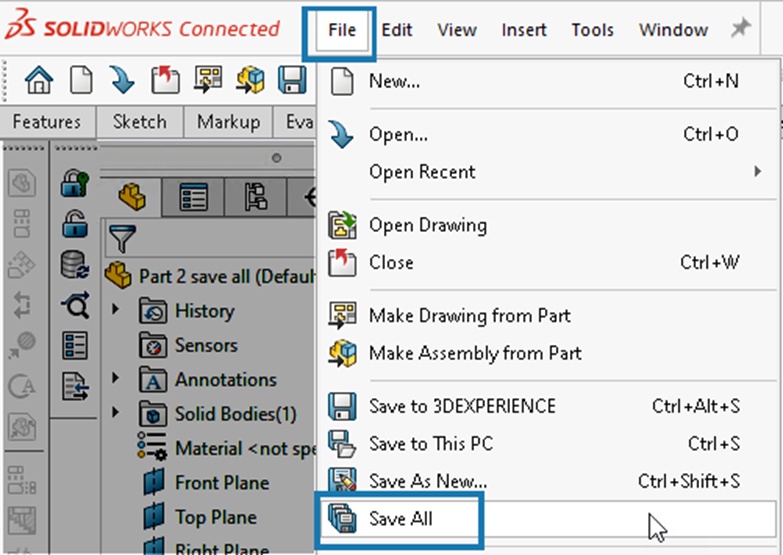
Task: Open the Edit menu
Action: (397, 30)
